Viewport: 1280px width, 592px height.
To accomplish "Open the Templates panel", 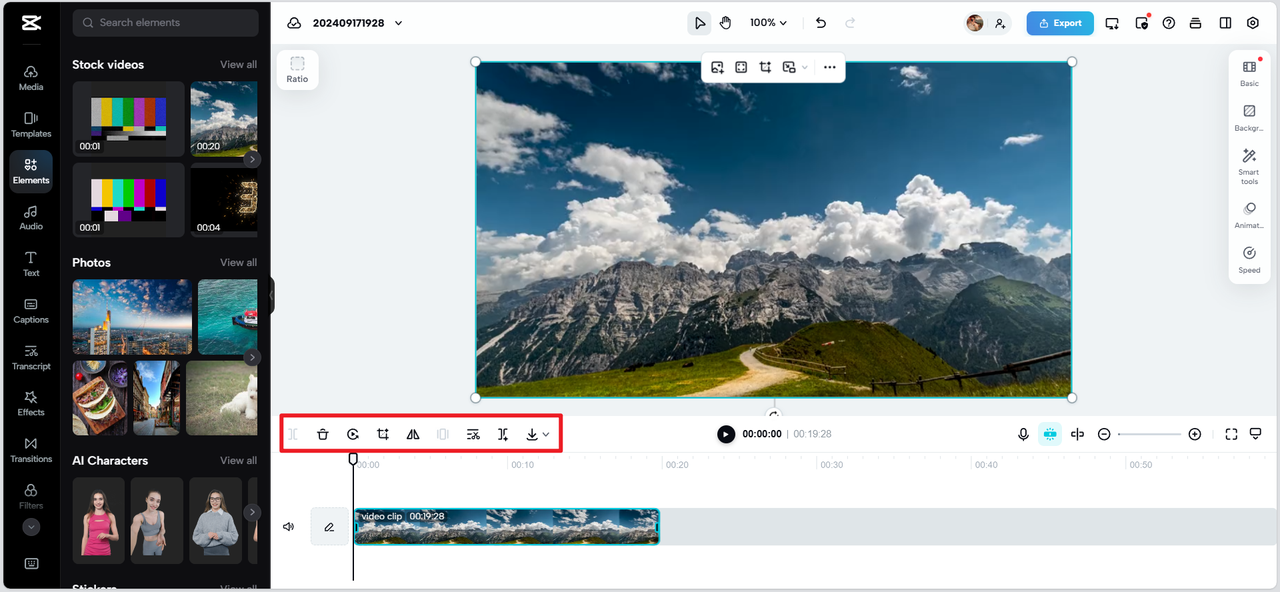I will tap(31, 124).
